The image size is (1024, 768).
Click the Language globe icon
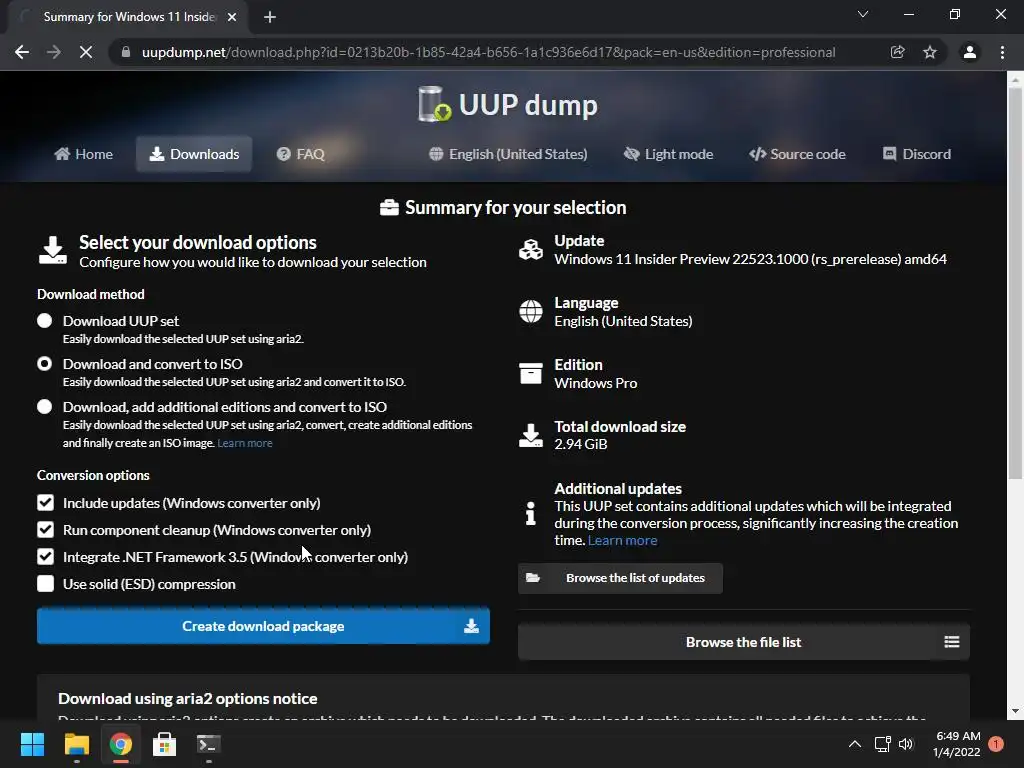pyautogui.click(x=530, y=312)
